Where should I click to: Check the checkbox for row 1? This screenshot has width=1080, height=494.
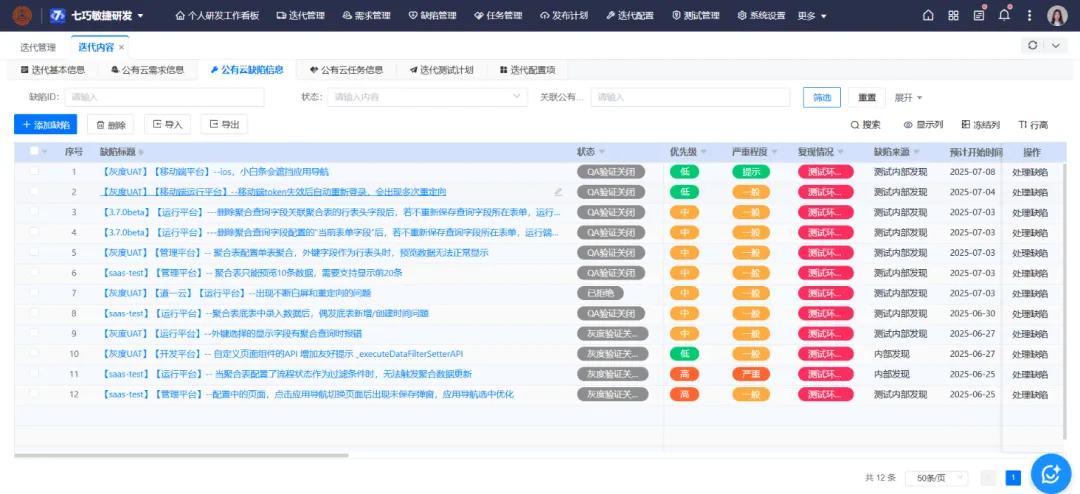[34, 172]
